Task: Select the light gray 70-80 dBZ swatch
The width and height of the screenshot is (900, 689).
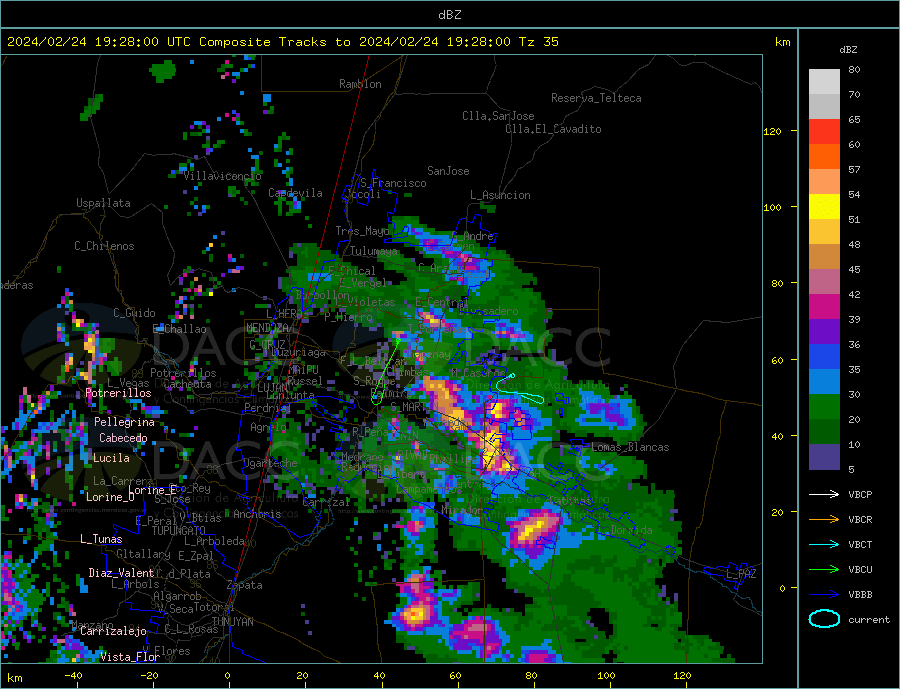Action: (824, 82)
